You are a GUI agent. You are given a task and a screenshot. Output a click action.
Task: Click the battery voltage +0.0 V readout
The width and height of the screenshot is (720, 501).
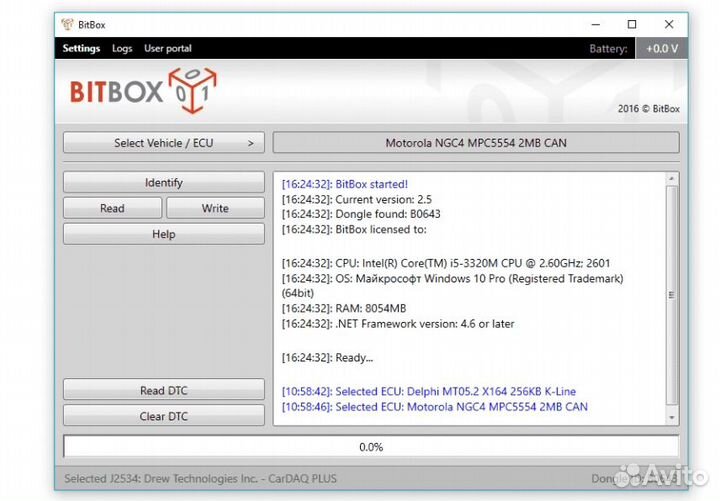click(662, 48)
